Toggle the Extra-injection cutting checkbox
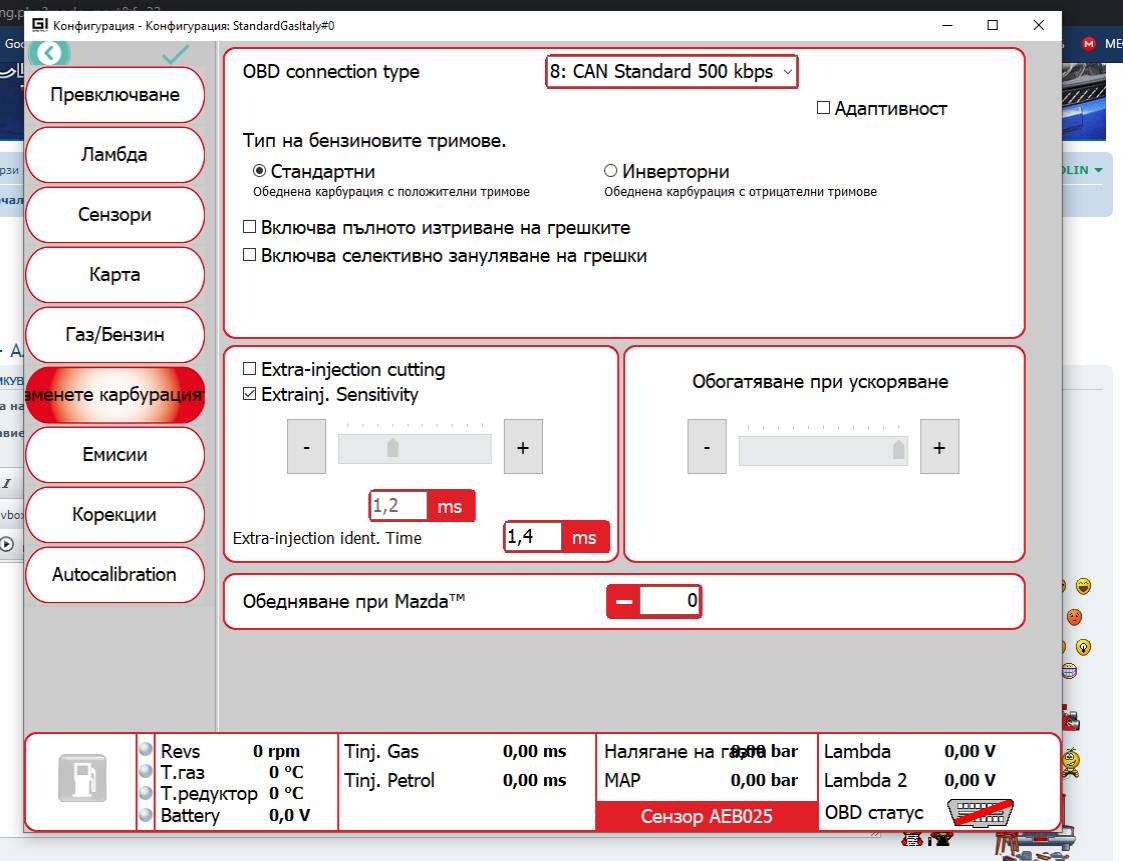The width and height of the screenshot is (1123, 861). tap(250, 370)
